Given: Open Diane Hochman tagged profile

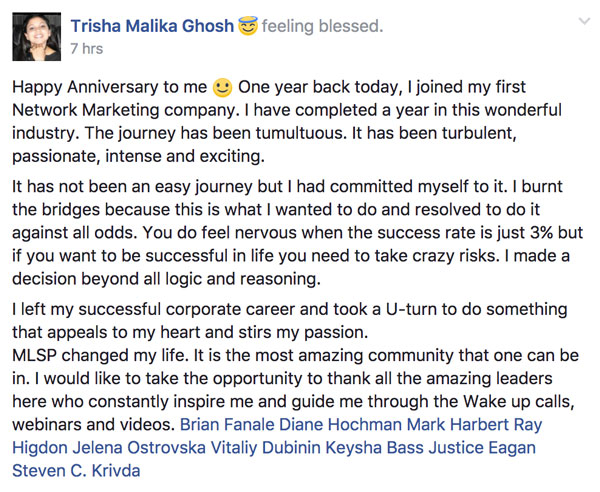Looking at the screenshot, I should coord(341,425).
